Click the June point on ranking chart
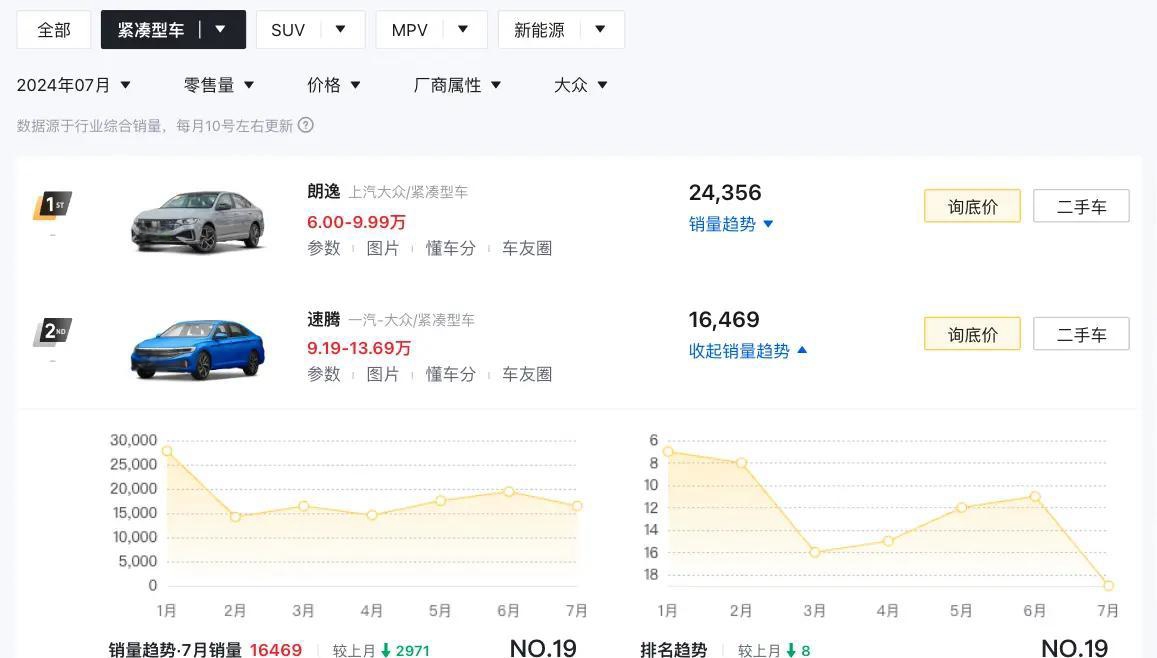This screenshot has height=658, width=1157. pos(1035,497)
